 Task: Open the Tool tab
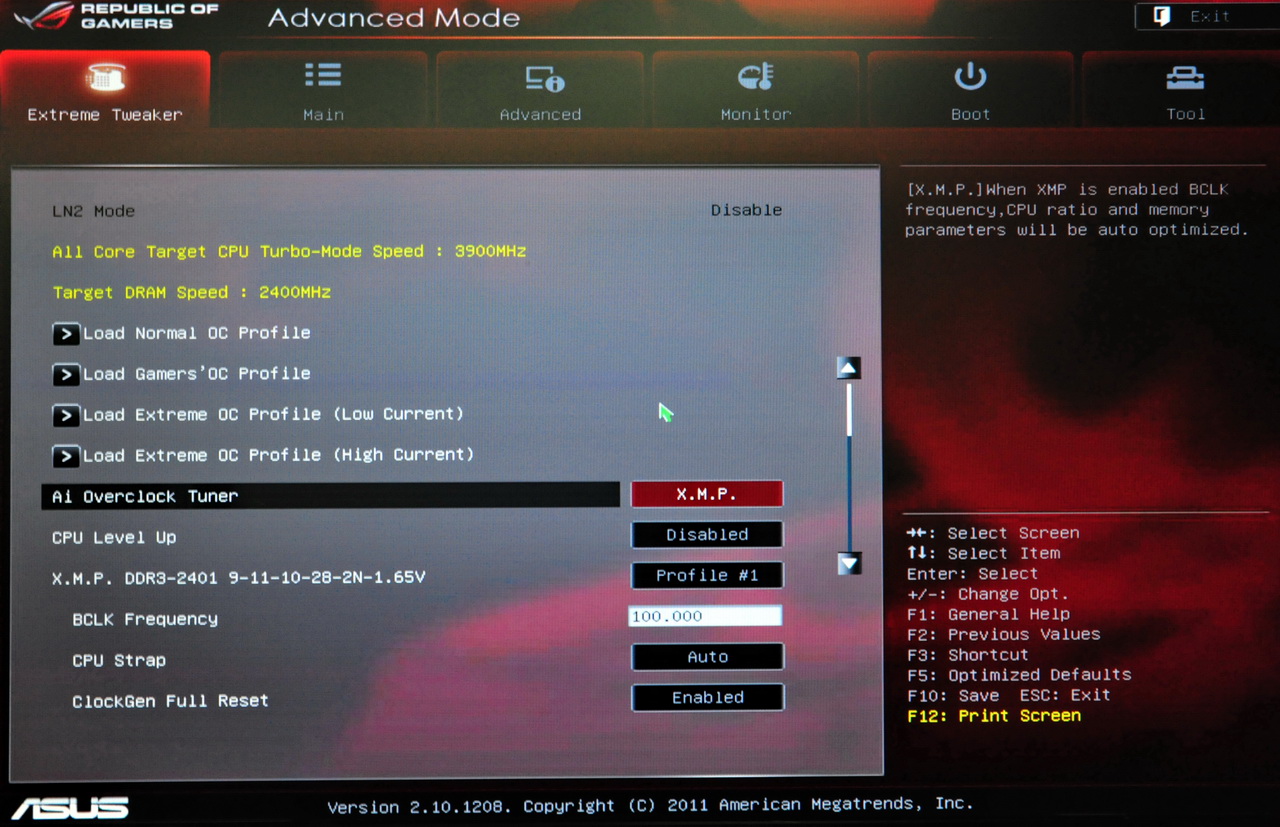1185,90
